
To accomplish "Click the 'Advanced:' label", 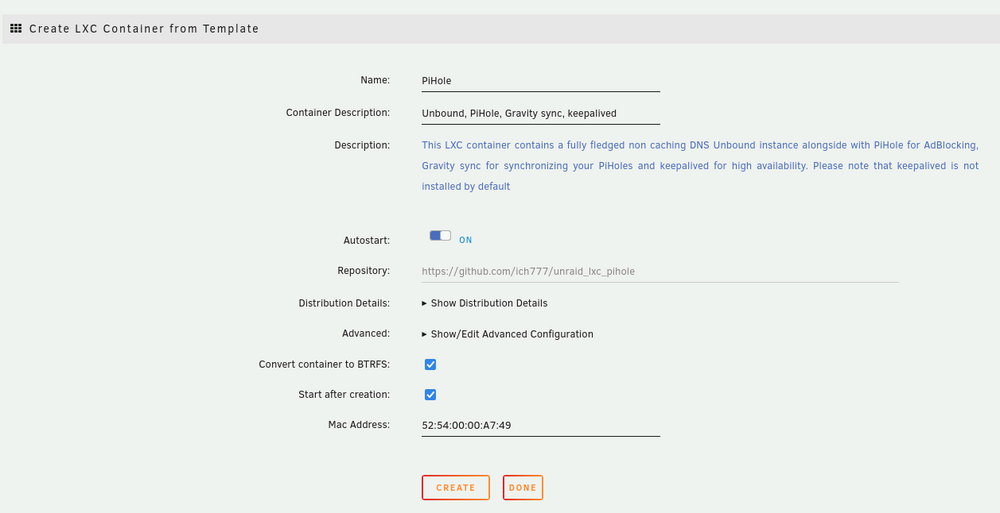I will [x=365, y=334].
